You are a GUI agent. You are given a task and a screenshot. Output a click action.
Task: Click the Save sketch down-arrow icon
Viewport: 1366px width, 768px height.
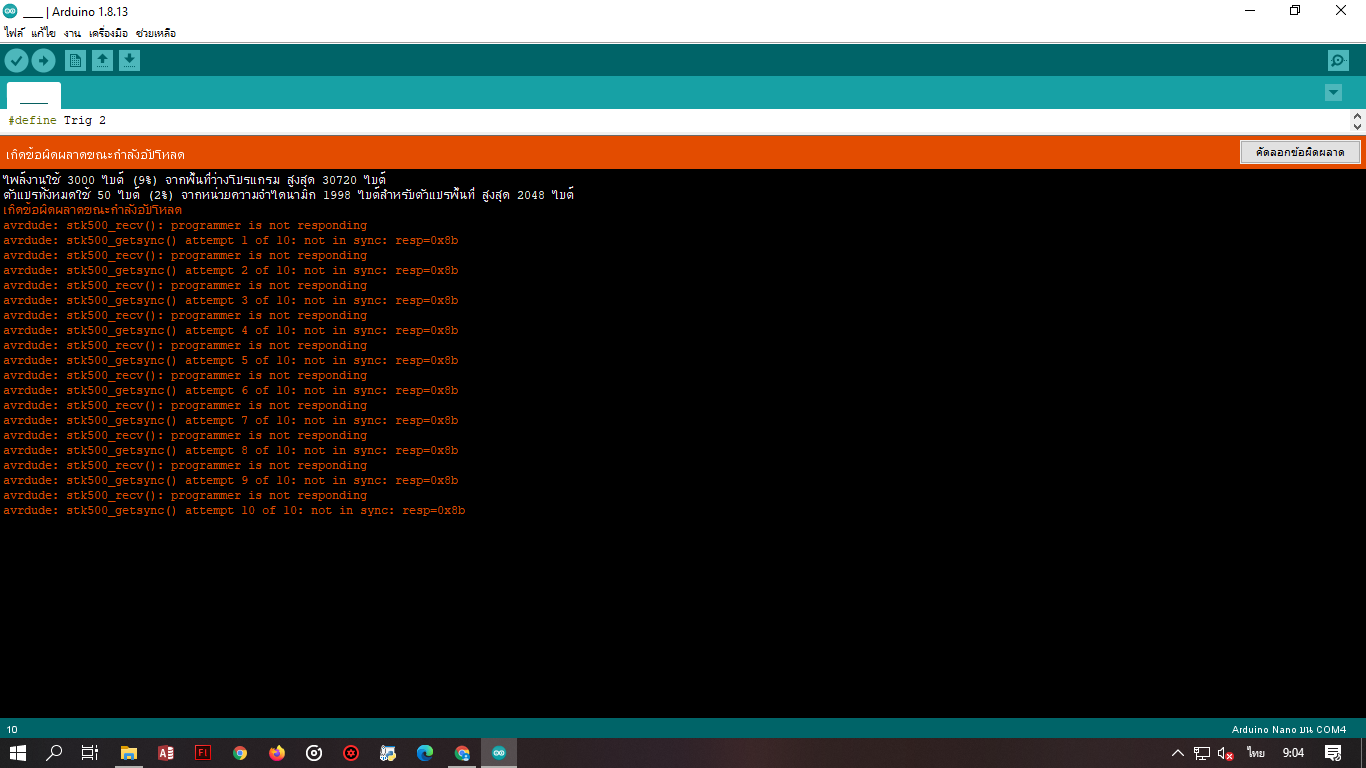129,61
